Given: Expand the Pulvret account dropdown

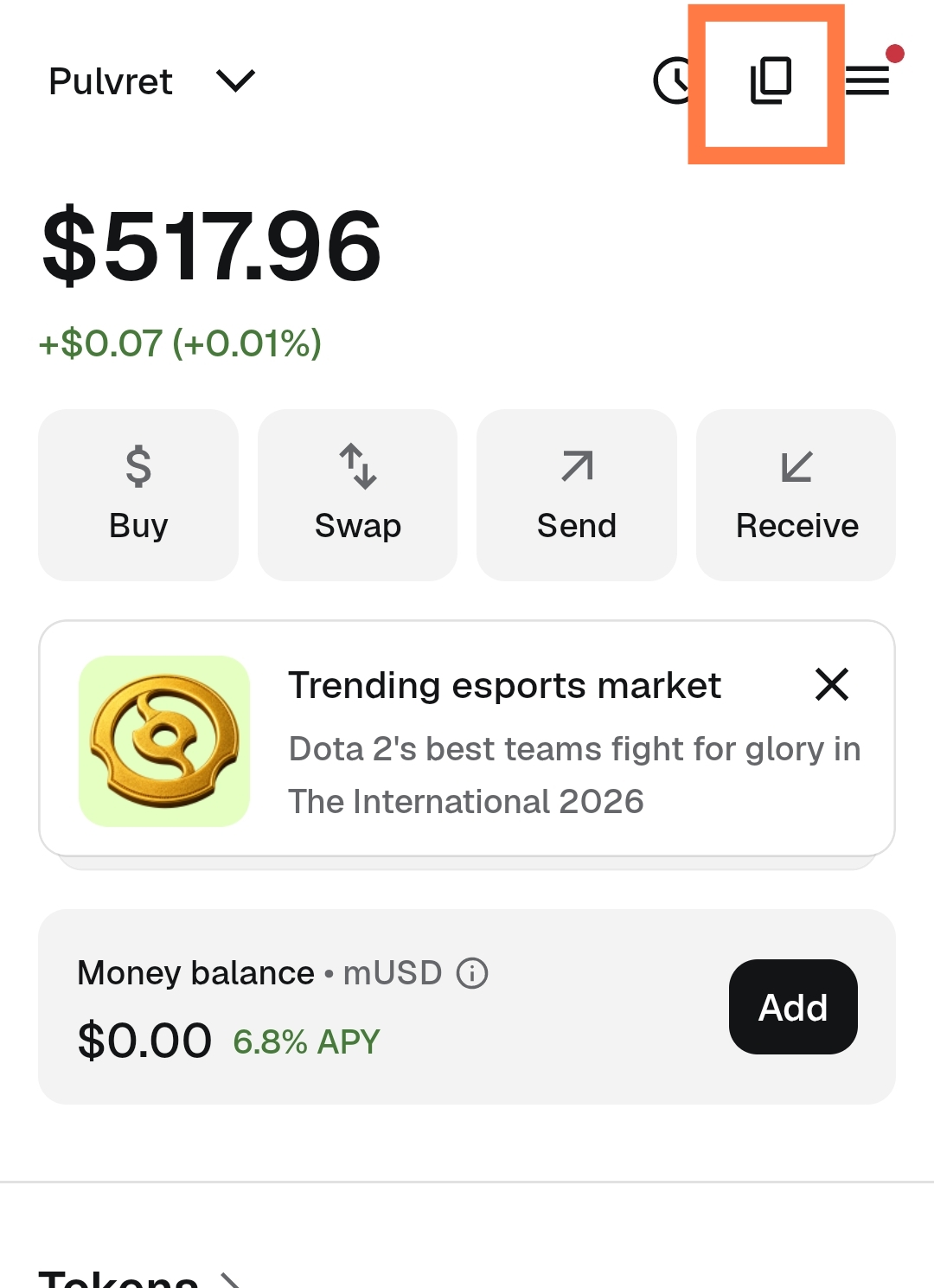Looking at the screenshot, I should pos(235,81).
